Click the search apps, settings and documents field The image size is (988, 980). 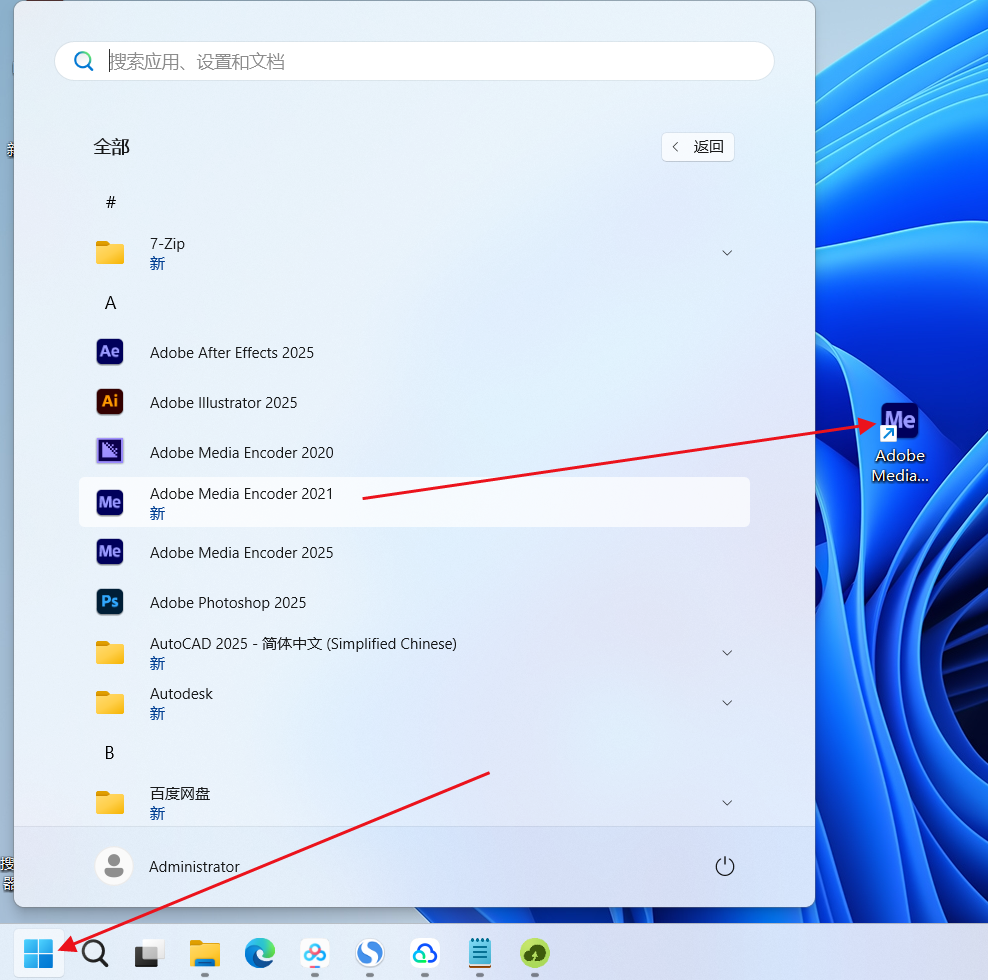click(414, 61)
